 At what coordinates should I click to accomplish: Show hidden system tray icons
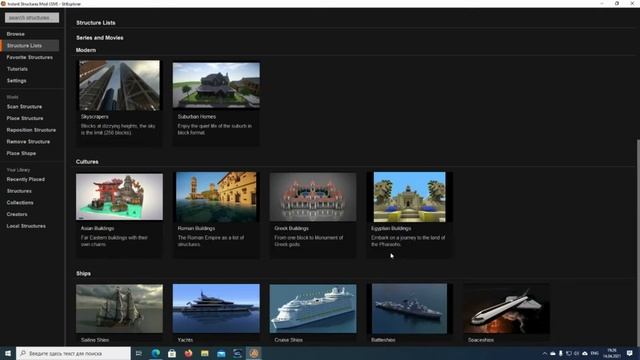pos(544,353)
